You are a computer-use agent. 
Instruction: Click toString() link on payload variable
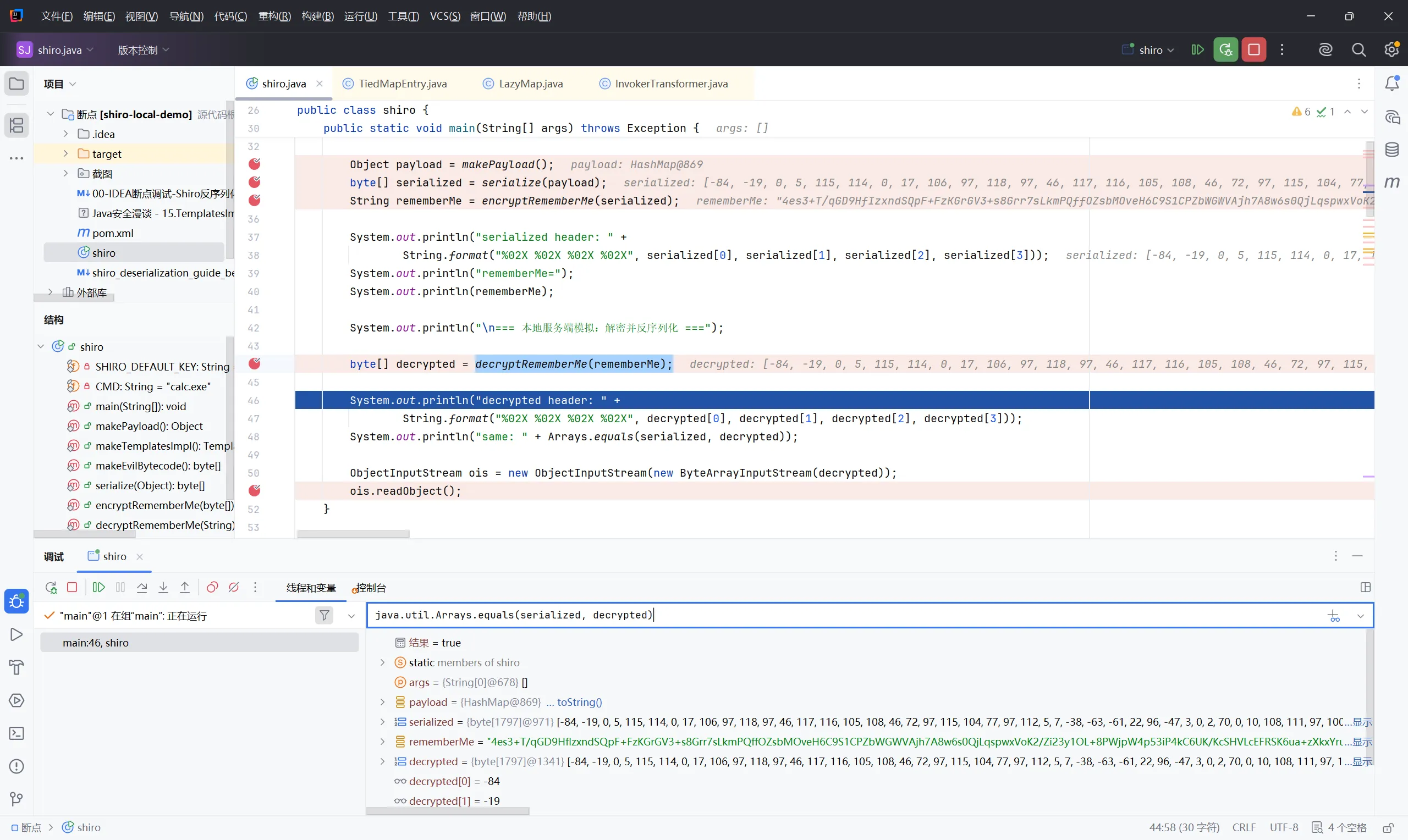point(580,702)
